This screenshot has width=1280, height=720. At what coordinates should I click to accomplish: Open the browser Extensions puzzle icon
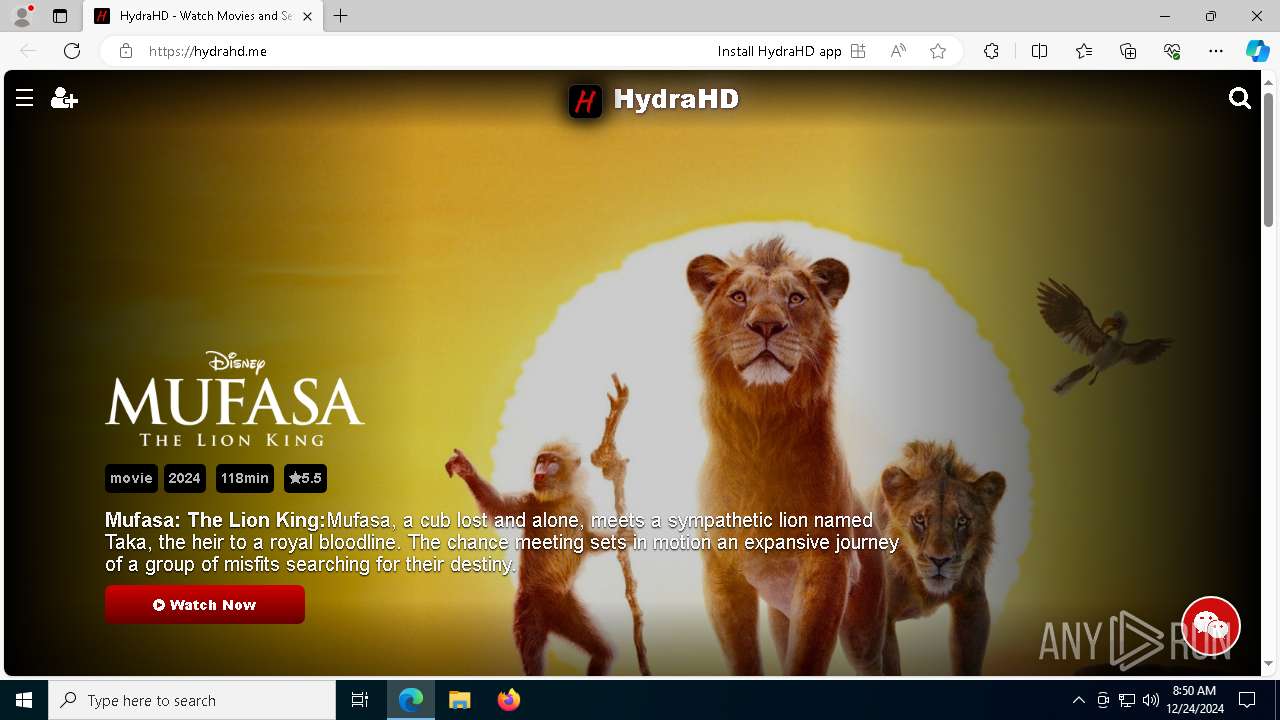991,51
